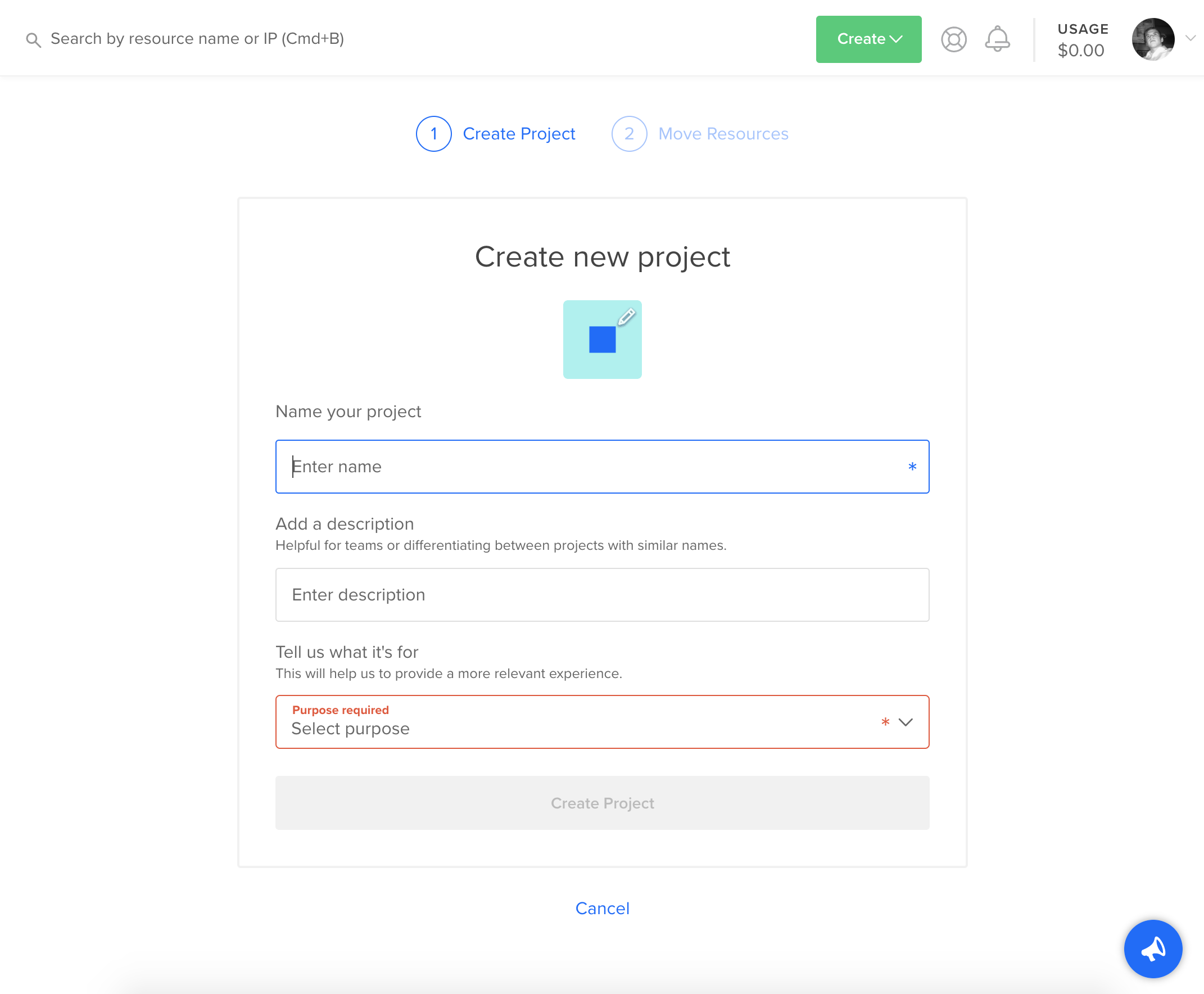Click the Cancel link below the form
Screen dimensions: 1204x994
603,908
